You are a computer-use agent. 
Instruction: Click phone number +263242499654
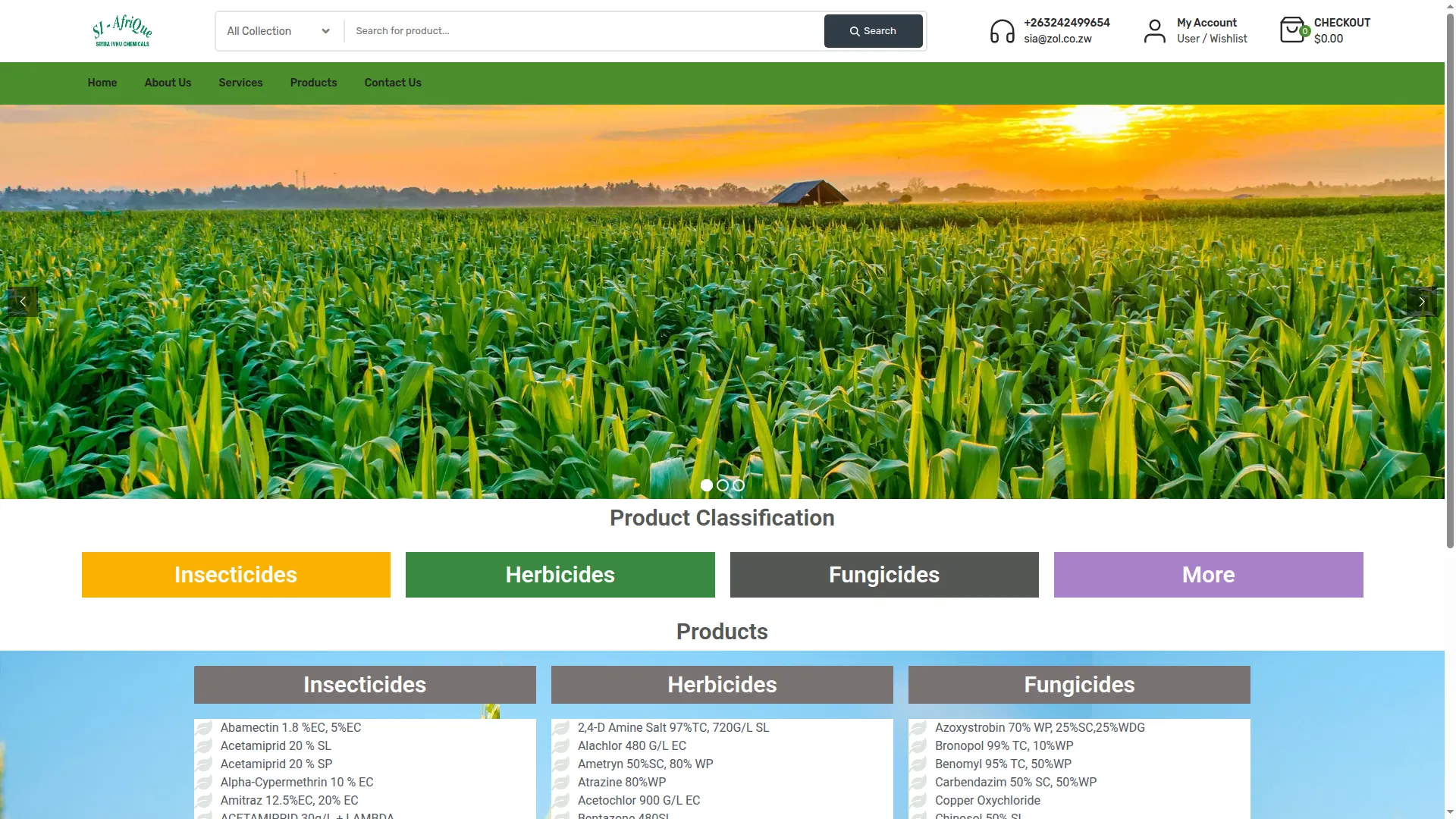pos(1066,23)
